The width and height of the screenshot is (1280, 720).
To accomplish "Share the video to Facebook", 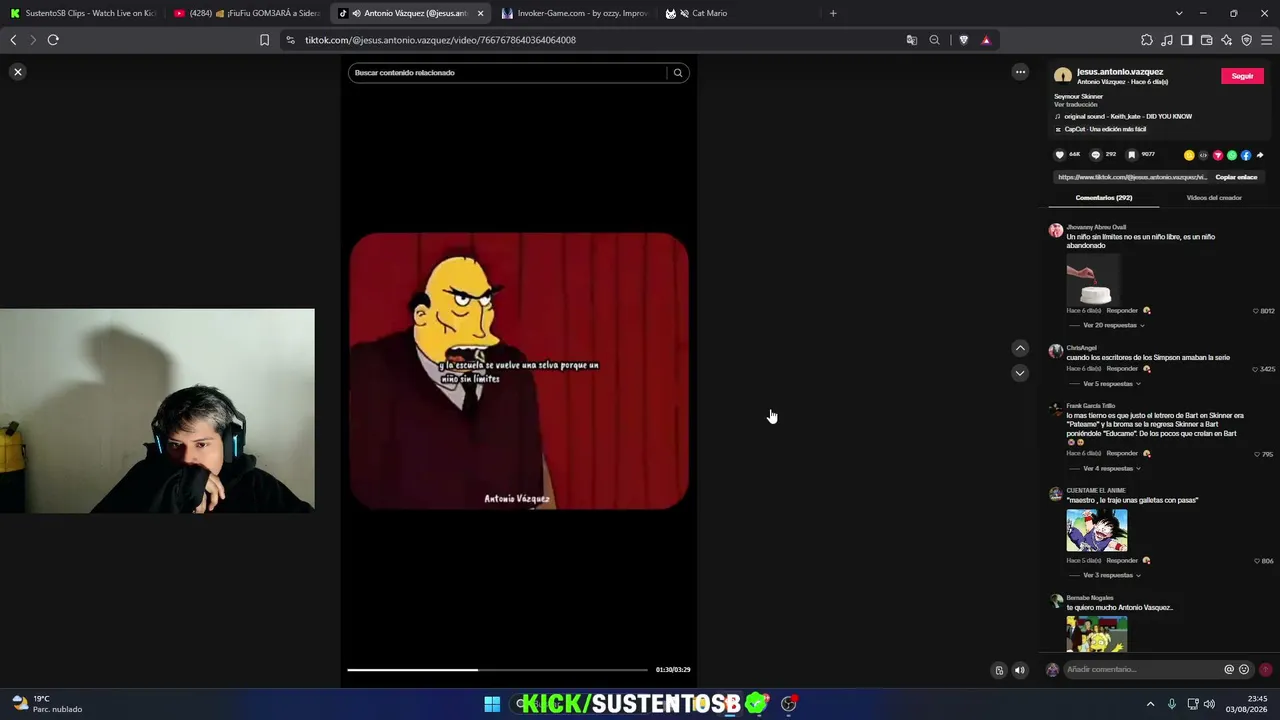I will [1246, 155].
